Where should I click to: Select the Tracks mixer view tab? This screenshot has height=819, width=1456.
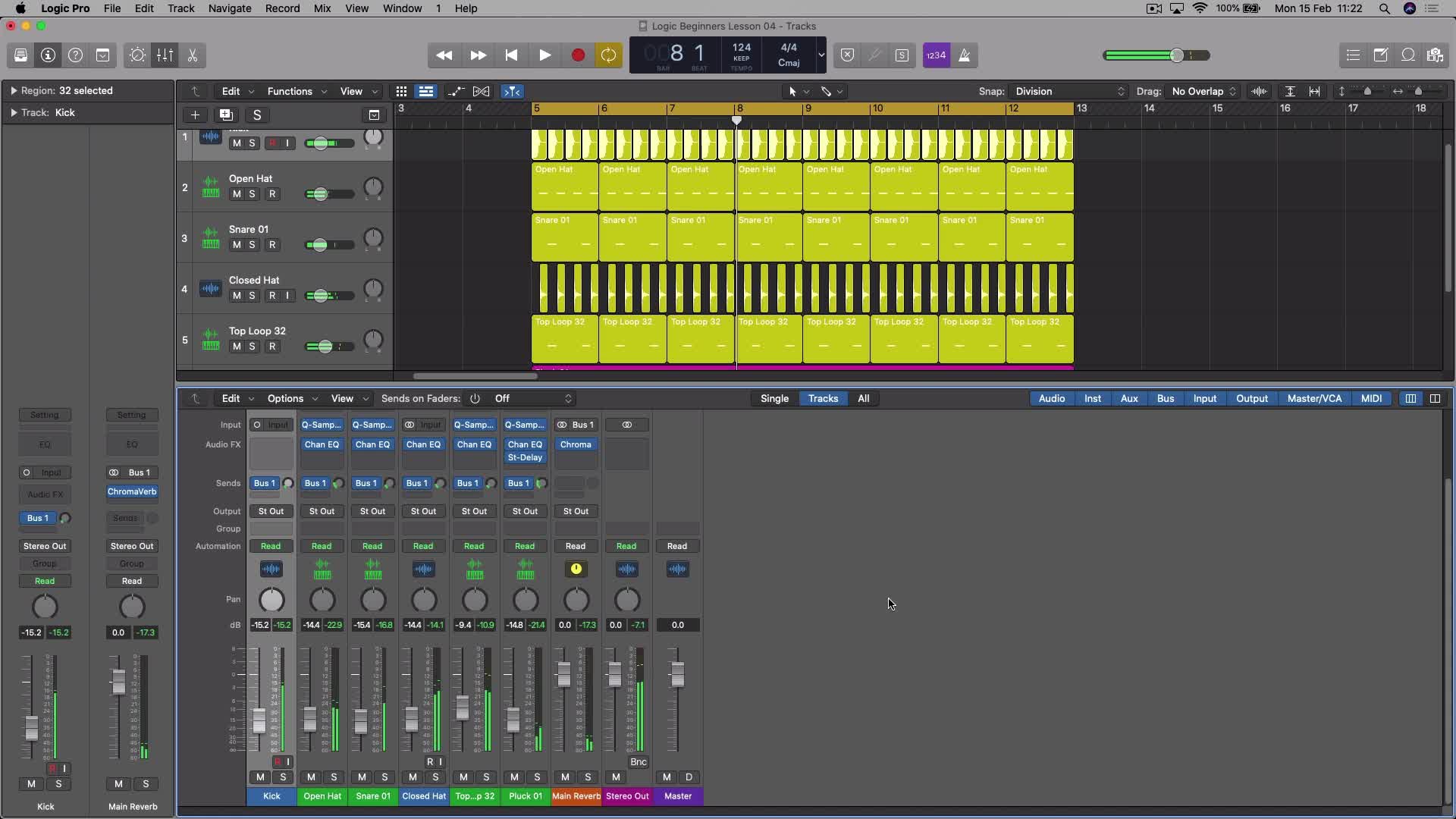pos(823,399)
